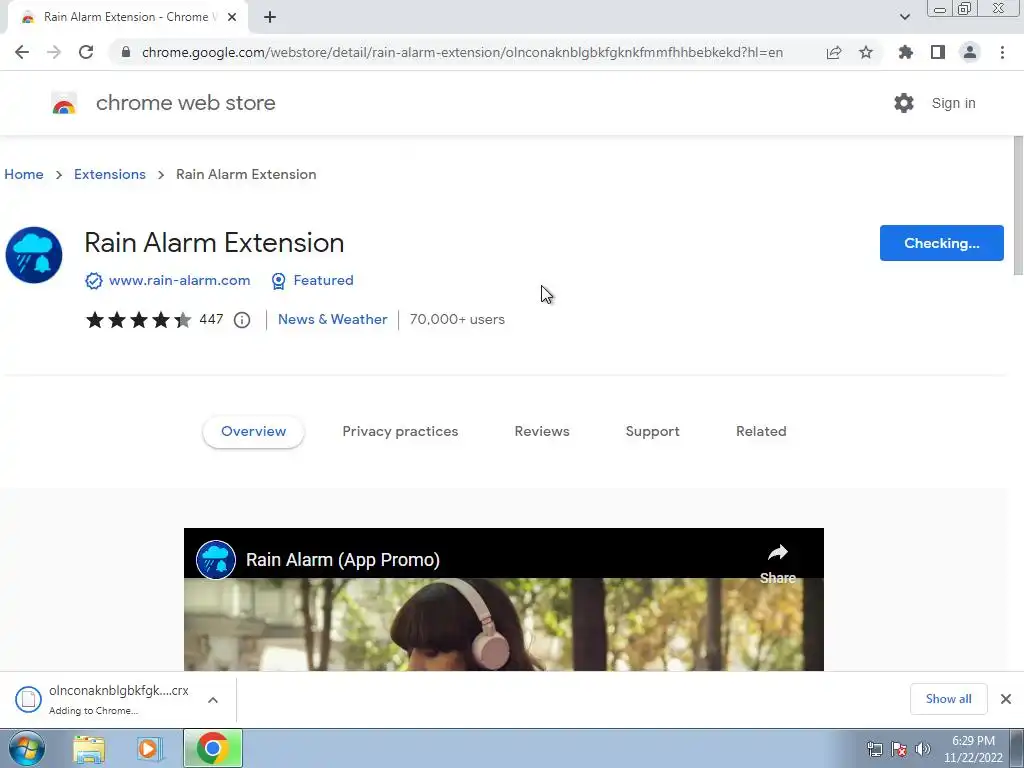Click the network tray icon
This screenshot has width=1024, height=768.
874,749
